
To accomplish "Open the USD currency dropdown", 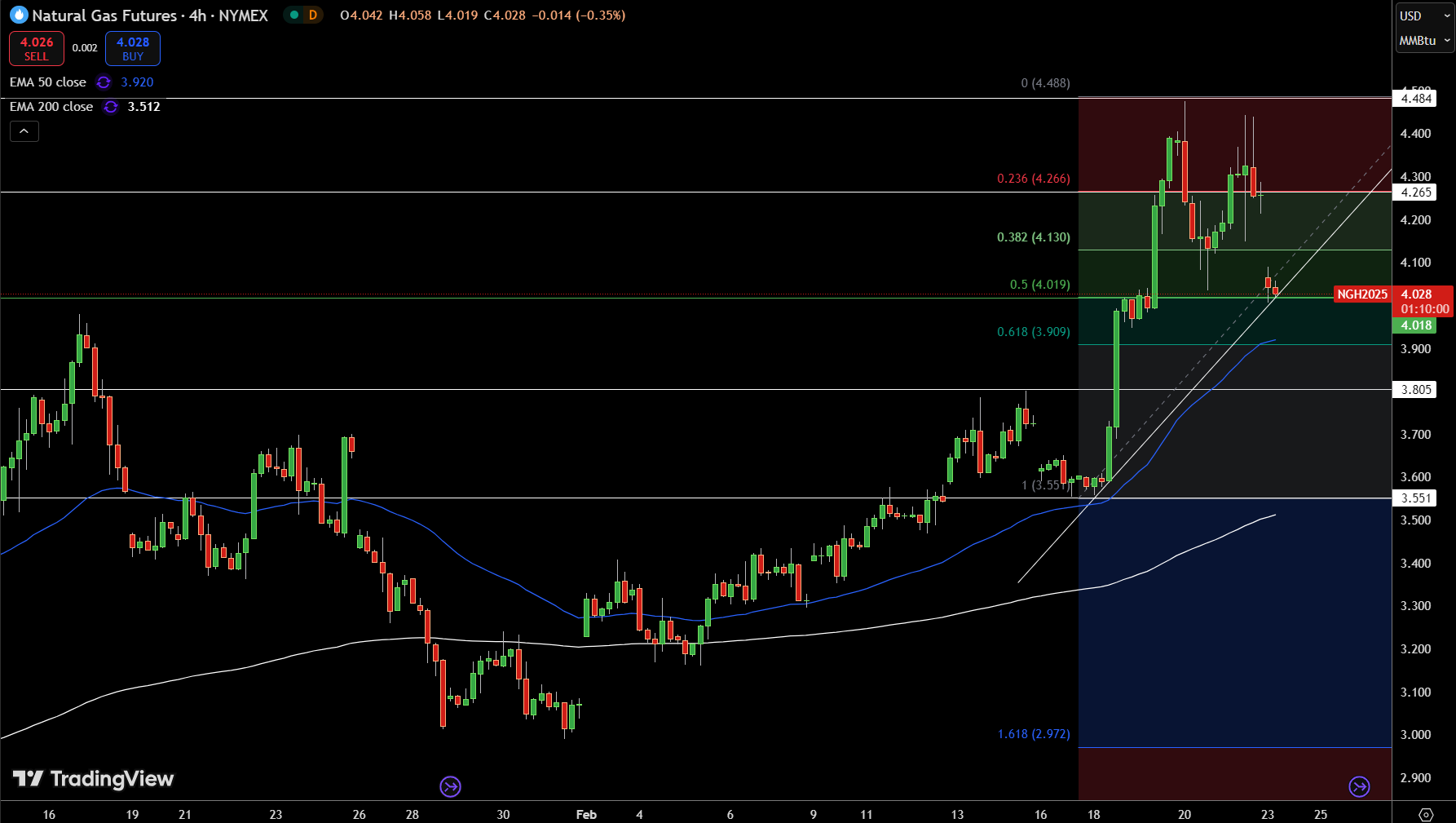I will pos(1424,15).
